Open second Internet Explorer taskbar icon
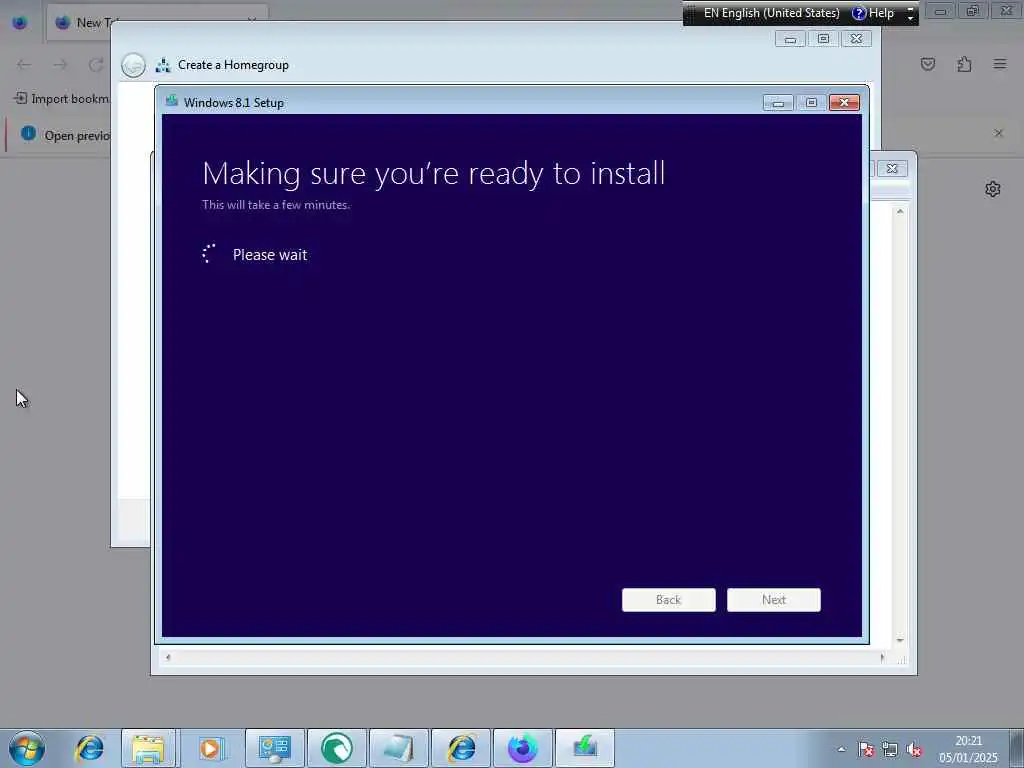The width and height of the screenshot is (1024, 768). [461, 748]
